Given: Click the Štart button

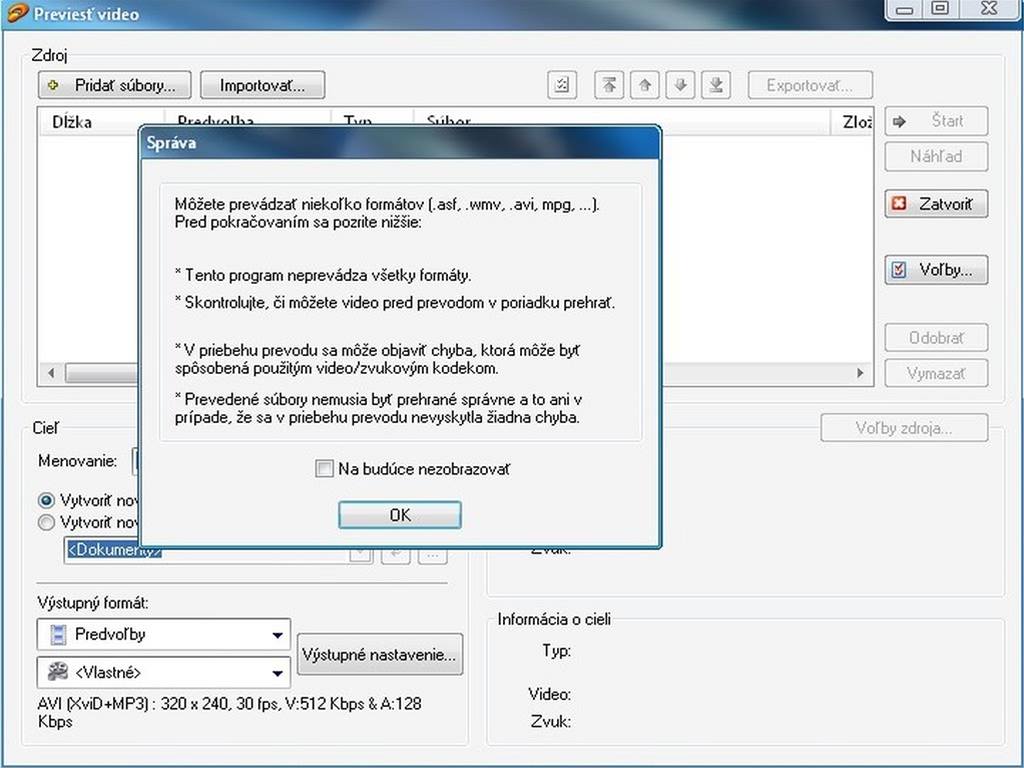Looking at the screenshot, I should click(x=936, y=121).
